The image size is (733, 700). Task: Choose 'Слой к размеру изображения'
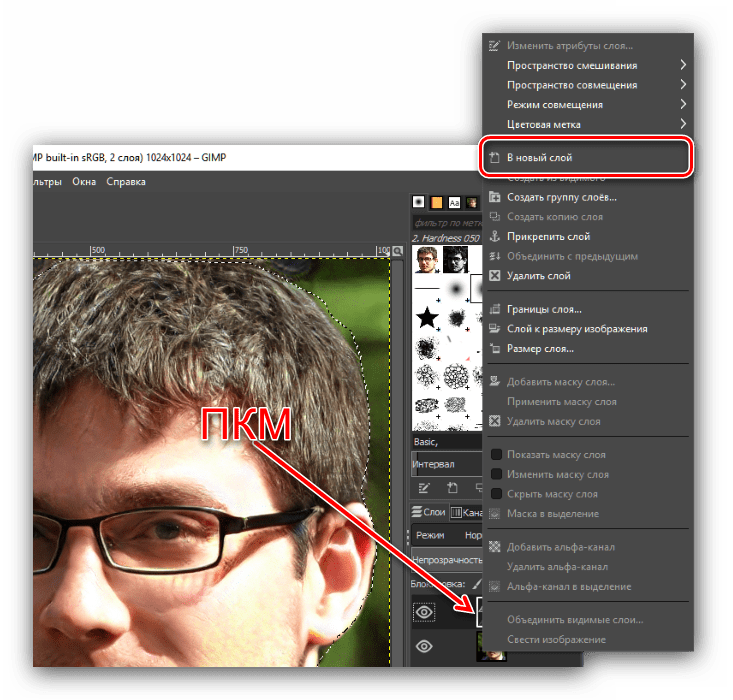(586, 329)
